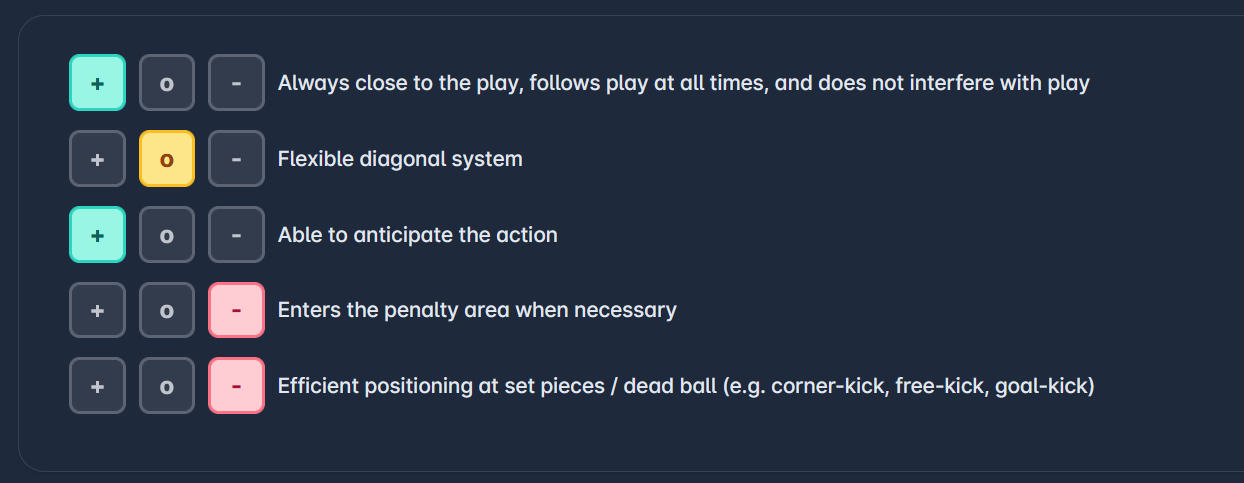Click red minus for 'Enters the penalty area'

coord(236,310)
